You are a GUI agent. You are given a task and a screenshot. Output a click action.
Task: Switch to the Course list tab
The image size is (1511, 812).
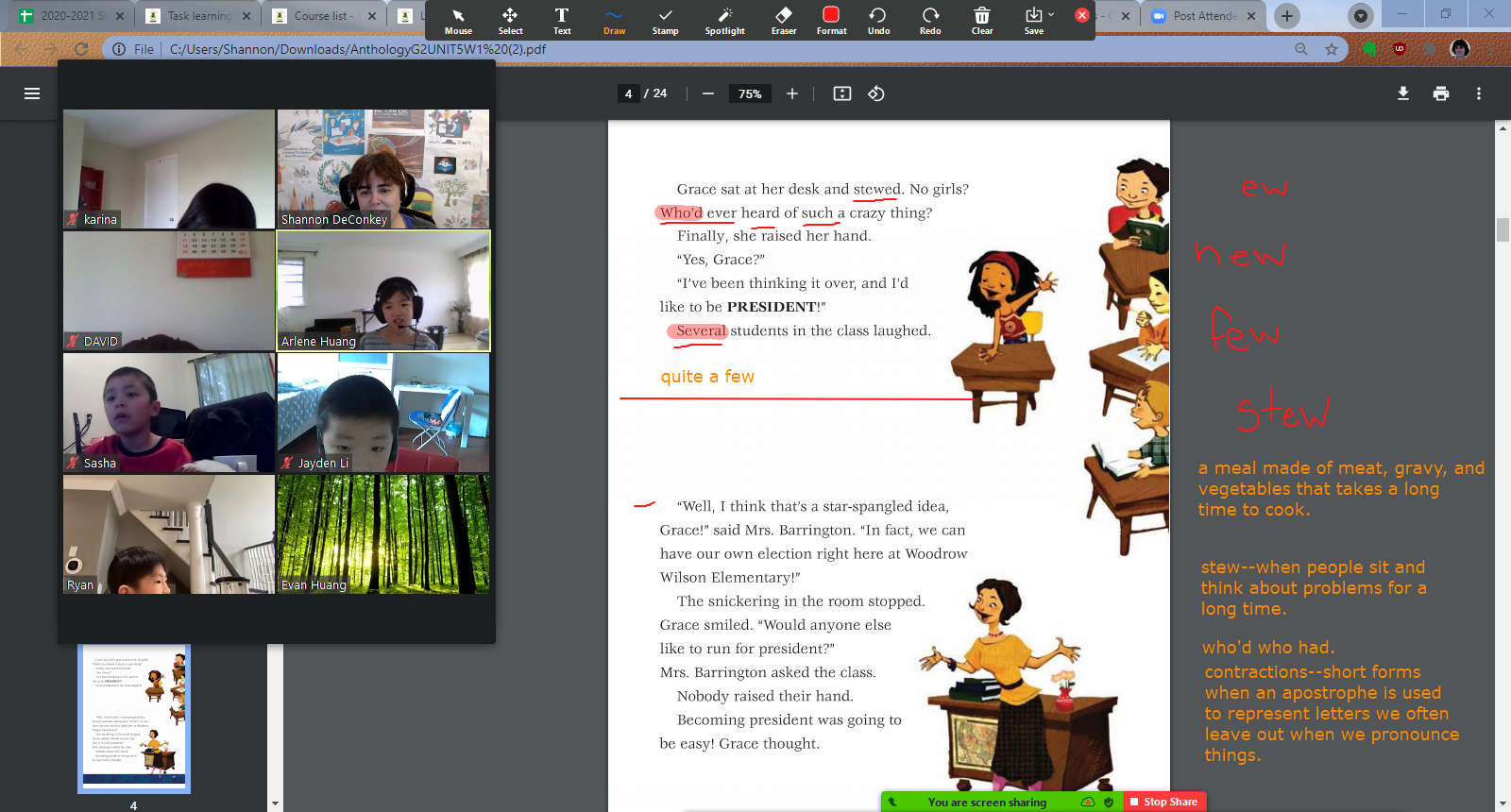[324, 16]
